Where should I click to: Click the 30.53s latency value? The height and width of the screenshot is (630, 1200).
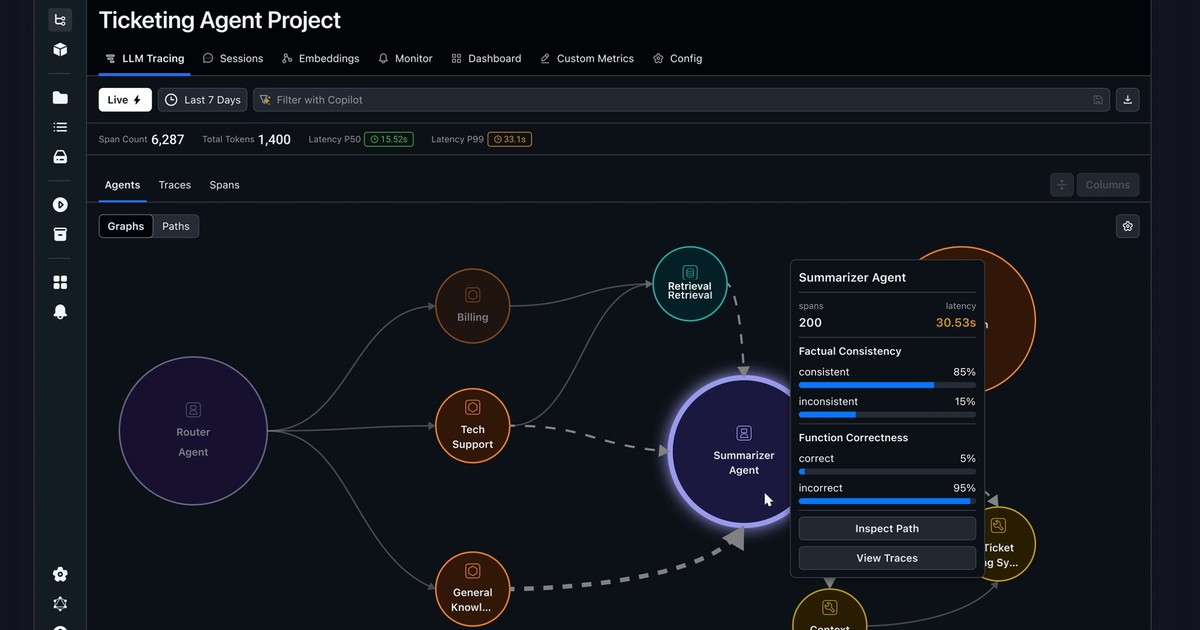point(956,323)
